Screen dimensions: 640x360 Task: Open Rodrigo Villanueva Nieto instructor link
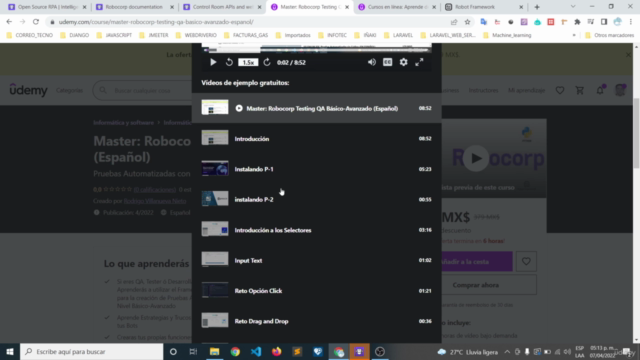pos(155,201)
